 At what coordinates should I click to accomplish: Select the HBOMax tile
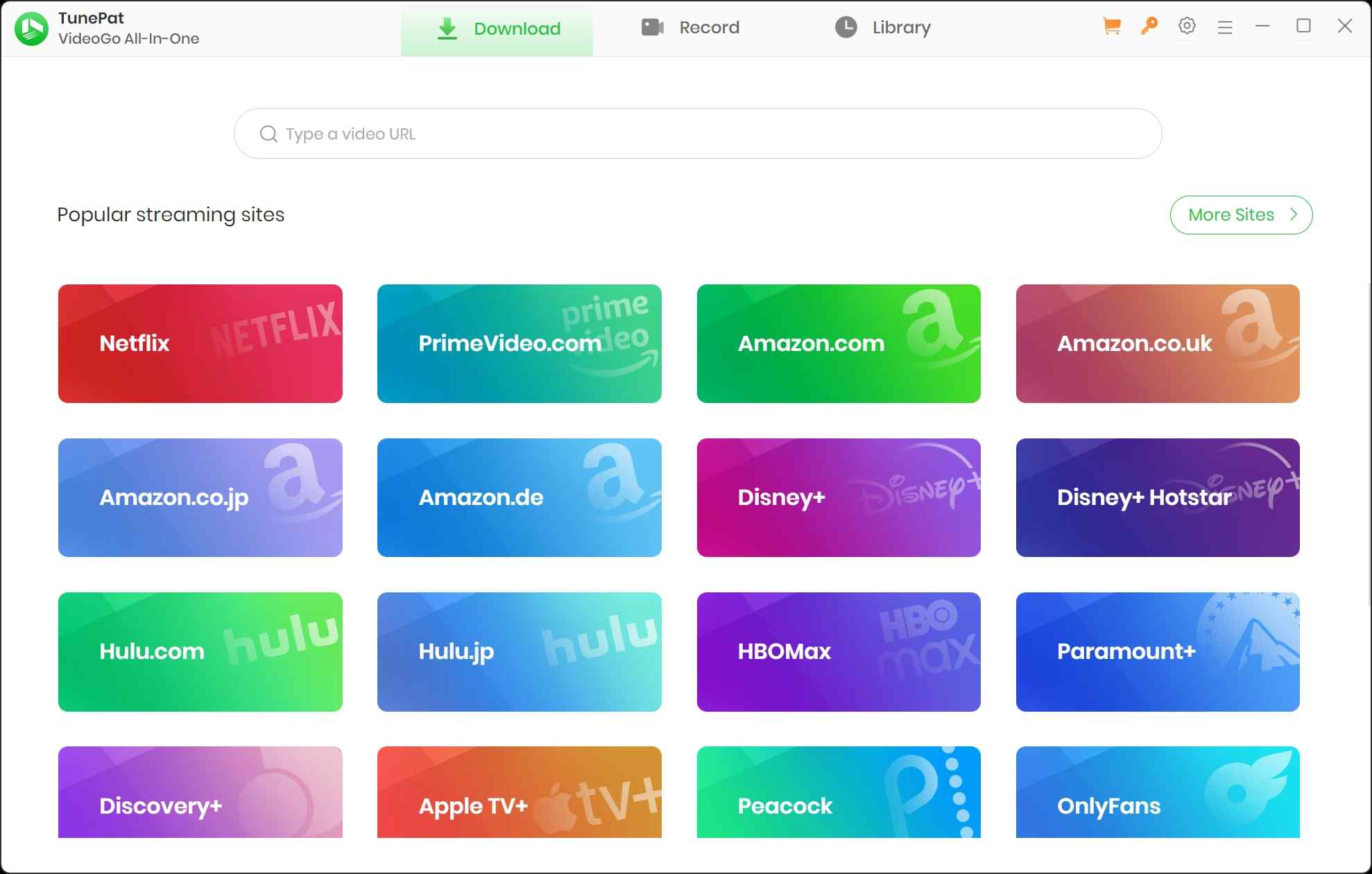coord(838,651)
